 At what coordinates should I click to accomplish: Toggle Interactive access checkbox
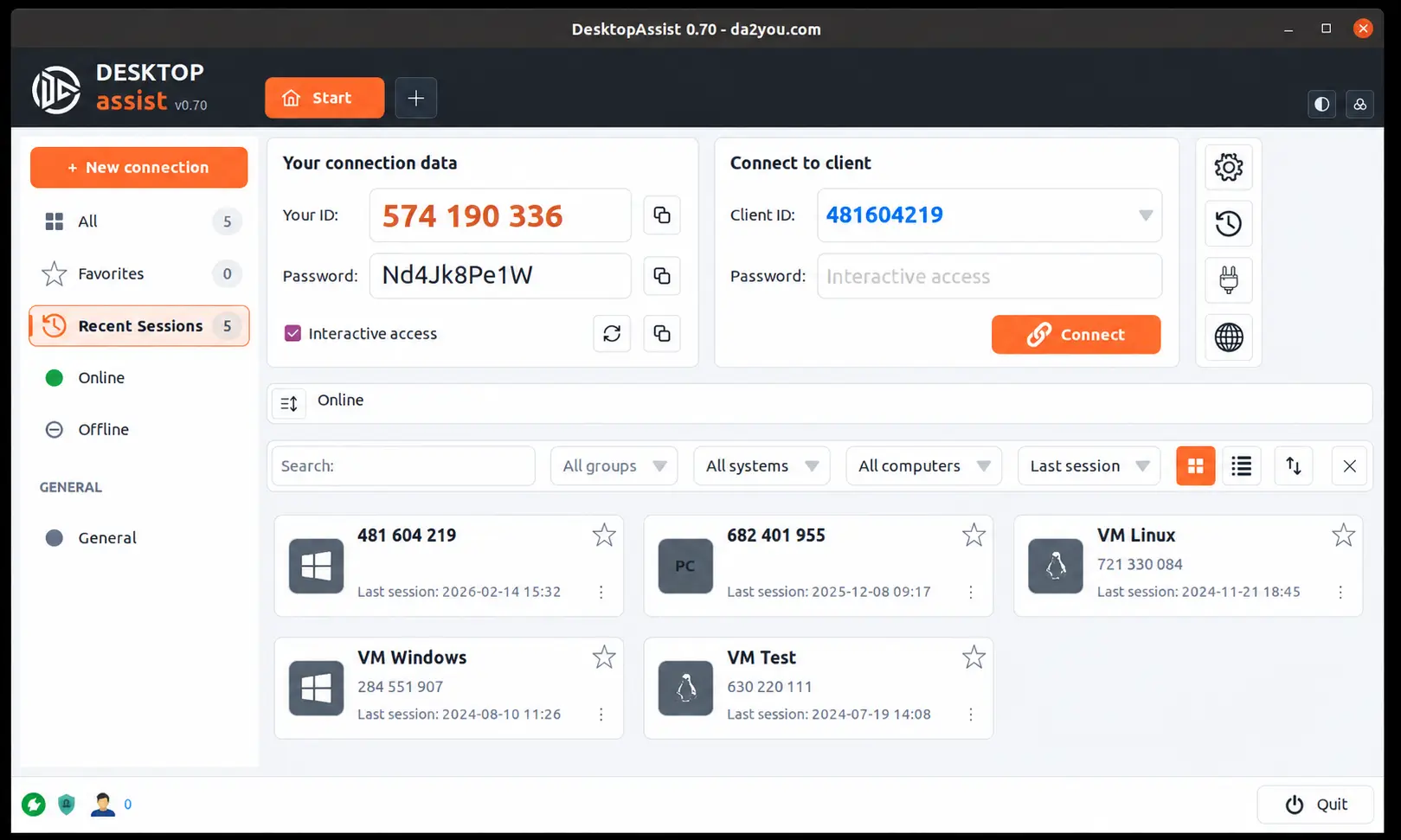293,334
